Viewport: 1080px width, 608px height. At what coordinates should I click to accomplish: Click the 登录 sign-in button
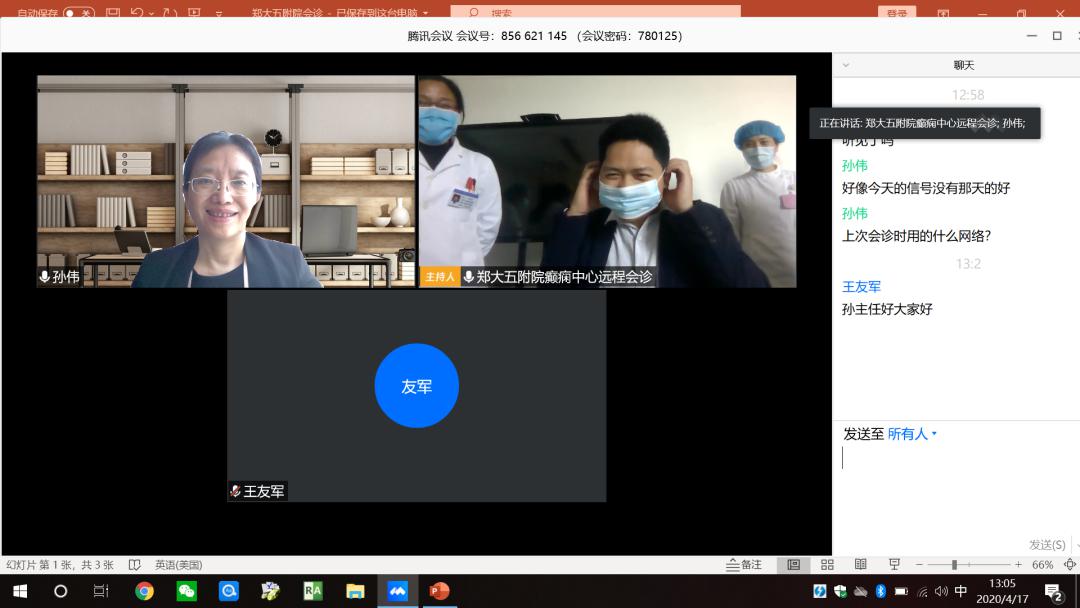coord(898,13)
